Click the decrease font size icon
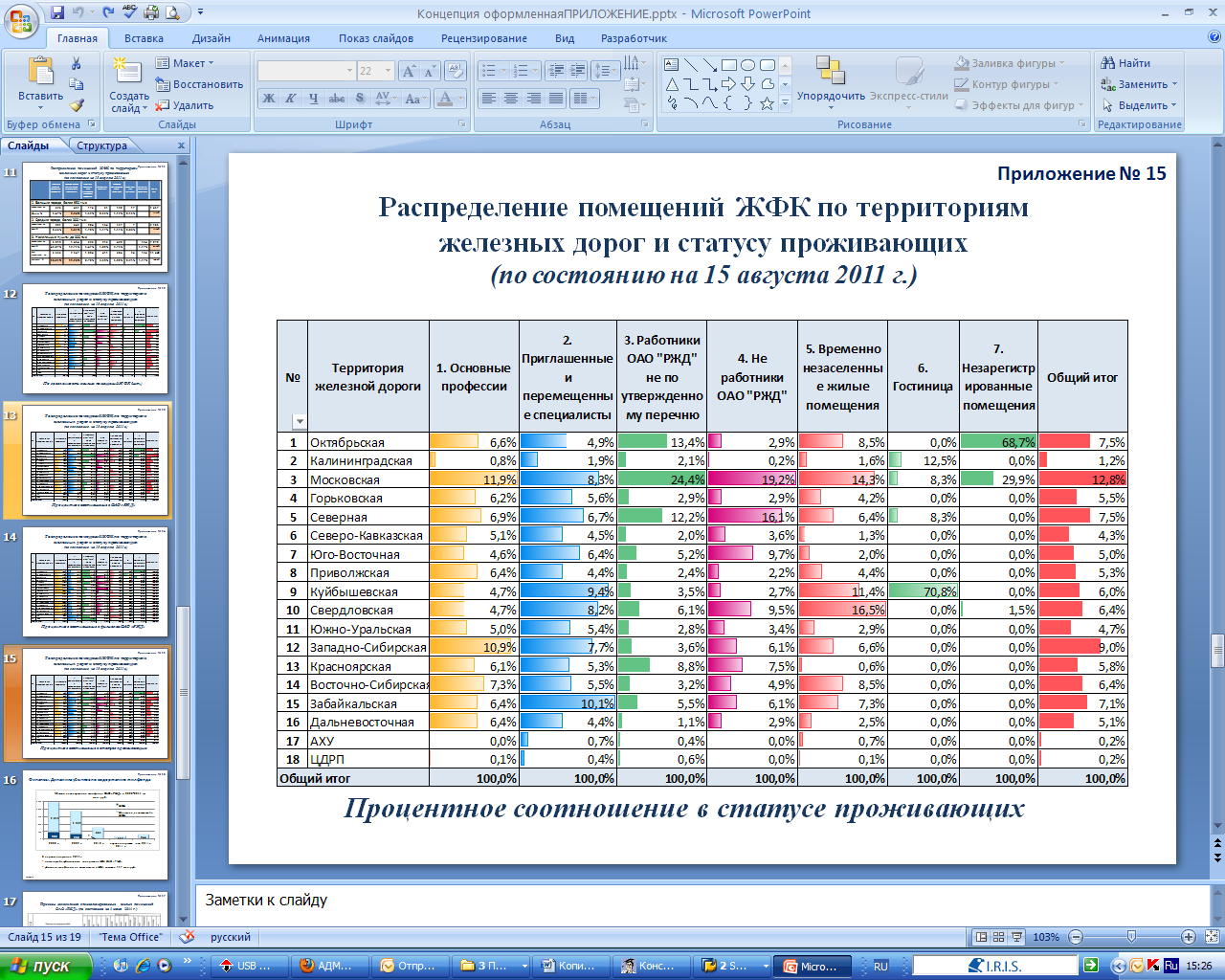The image size is (1225, 980). click(430, 71)
